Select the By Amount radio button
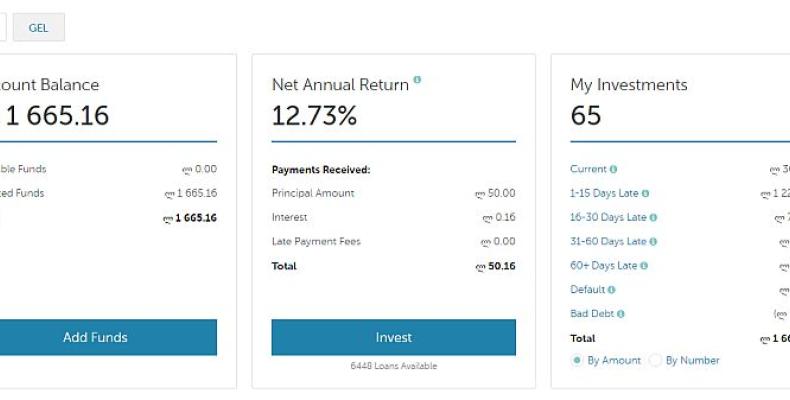 point(576,361)
